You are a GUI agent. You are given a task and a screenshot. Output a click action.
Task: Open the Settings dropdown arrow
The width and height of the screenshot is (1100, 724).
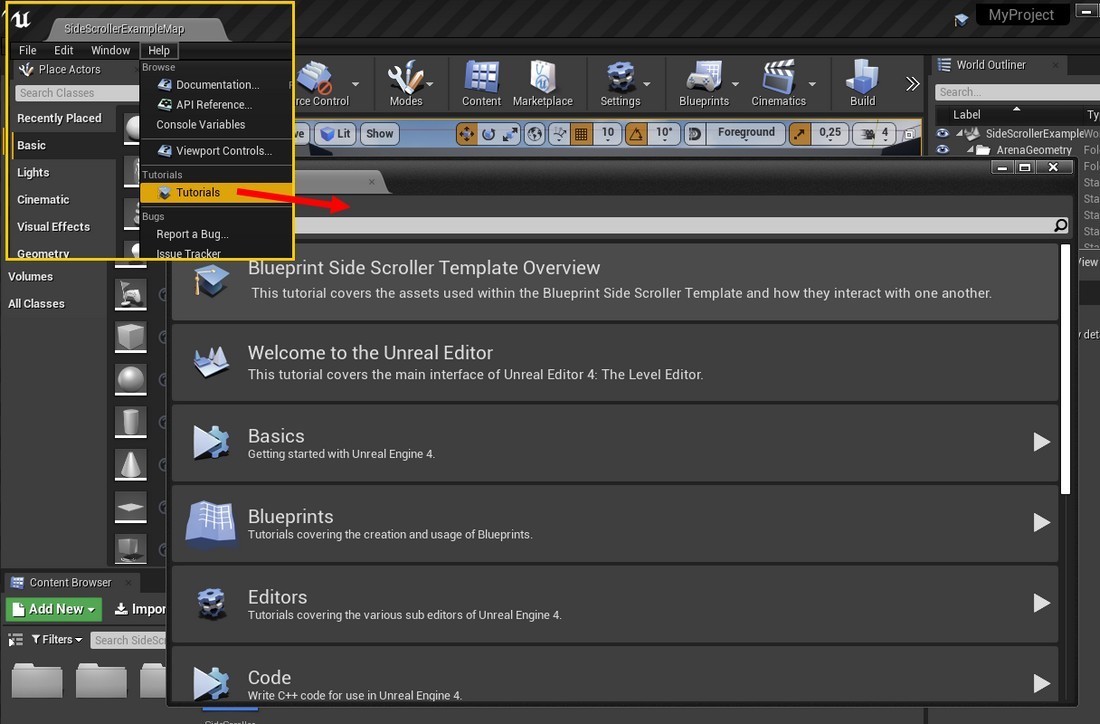tap(647, 84)
